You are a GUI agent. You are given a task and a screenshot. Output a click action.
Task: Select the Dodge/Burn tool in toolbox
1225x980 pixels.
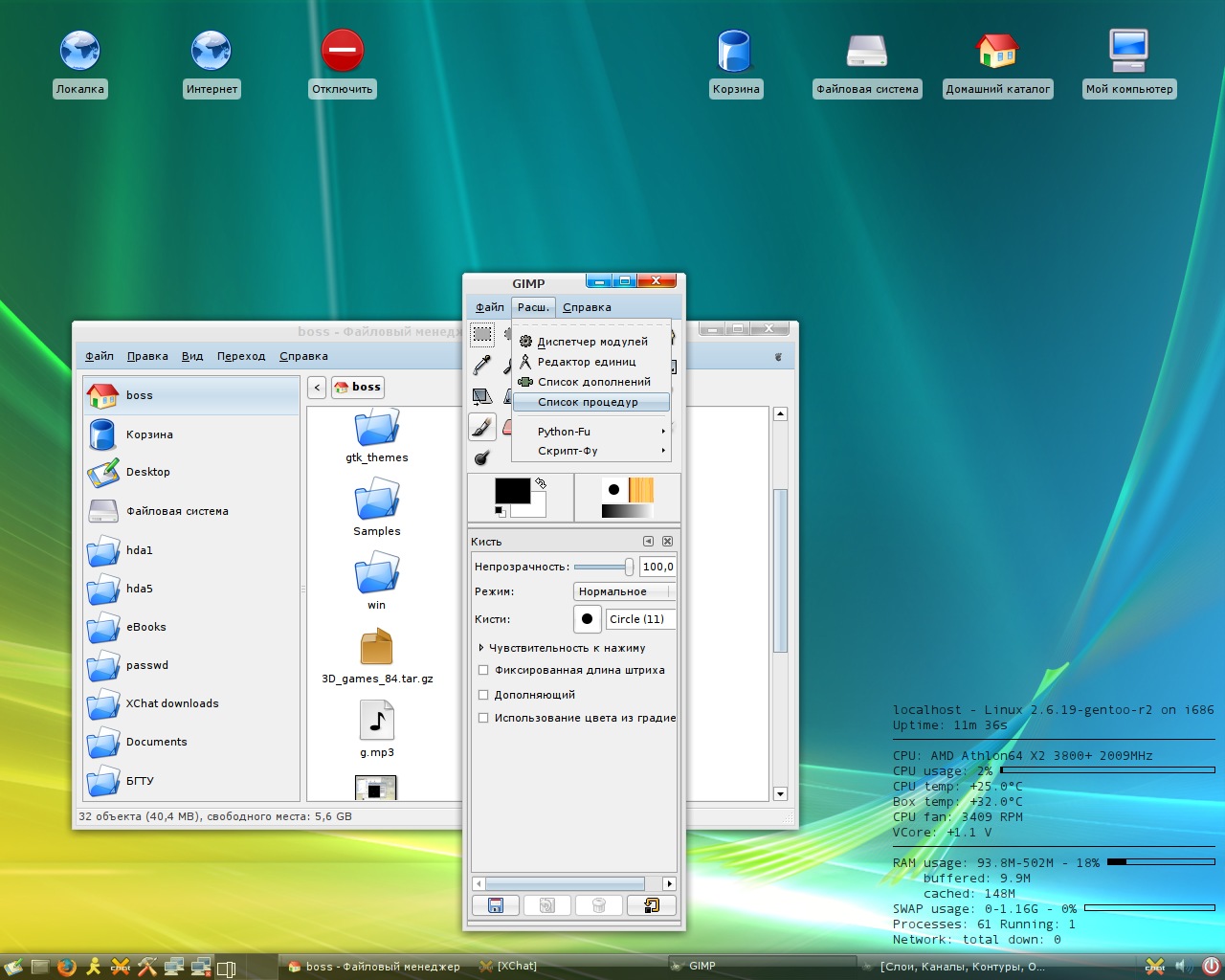[x=482, y=457]
